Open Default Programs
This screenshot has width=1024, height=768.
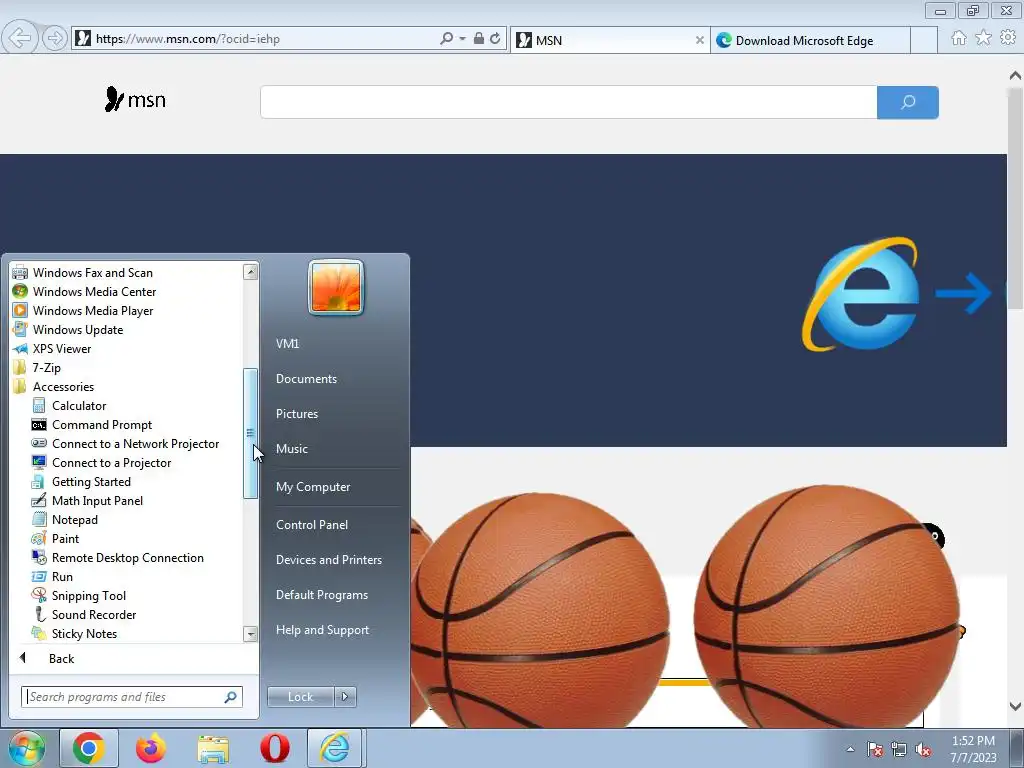pyautogui.click(x=321, y=595)
